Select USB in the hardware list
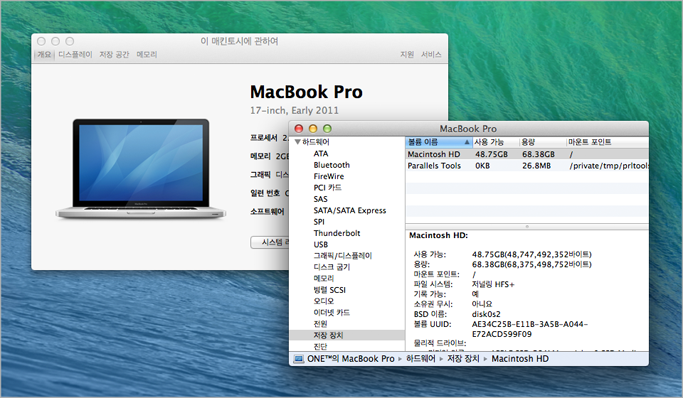The width and height of the screenshot is (683, 398). click(321, 244)
